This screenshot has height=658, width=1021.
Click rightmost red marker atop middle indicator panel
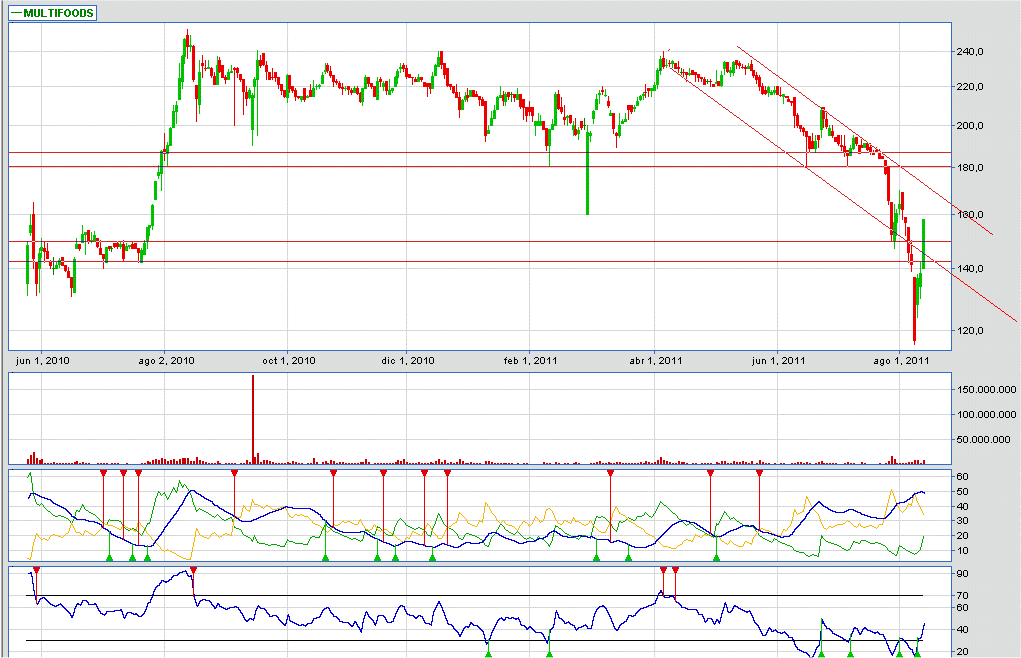[x=760, y=472]
